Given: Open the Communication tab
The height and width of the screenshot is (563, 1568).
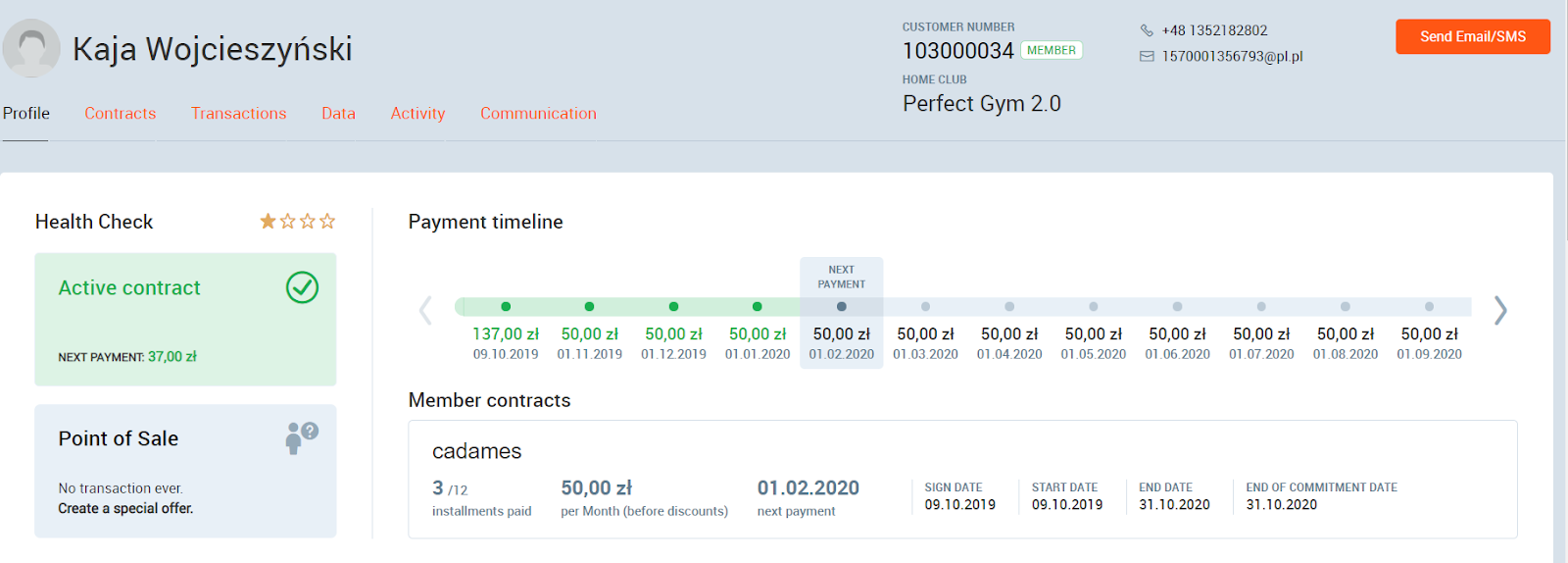Looking at the screenshot, I should pyautogui.click(x=538, y=114).
